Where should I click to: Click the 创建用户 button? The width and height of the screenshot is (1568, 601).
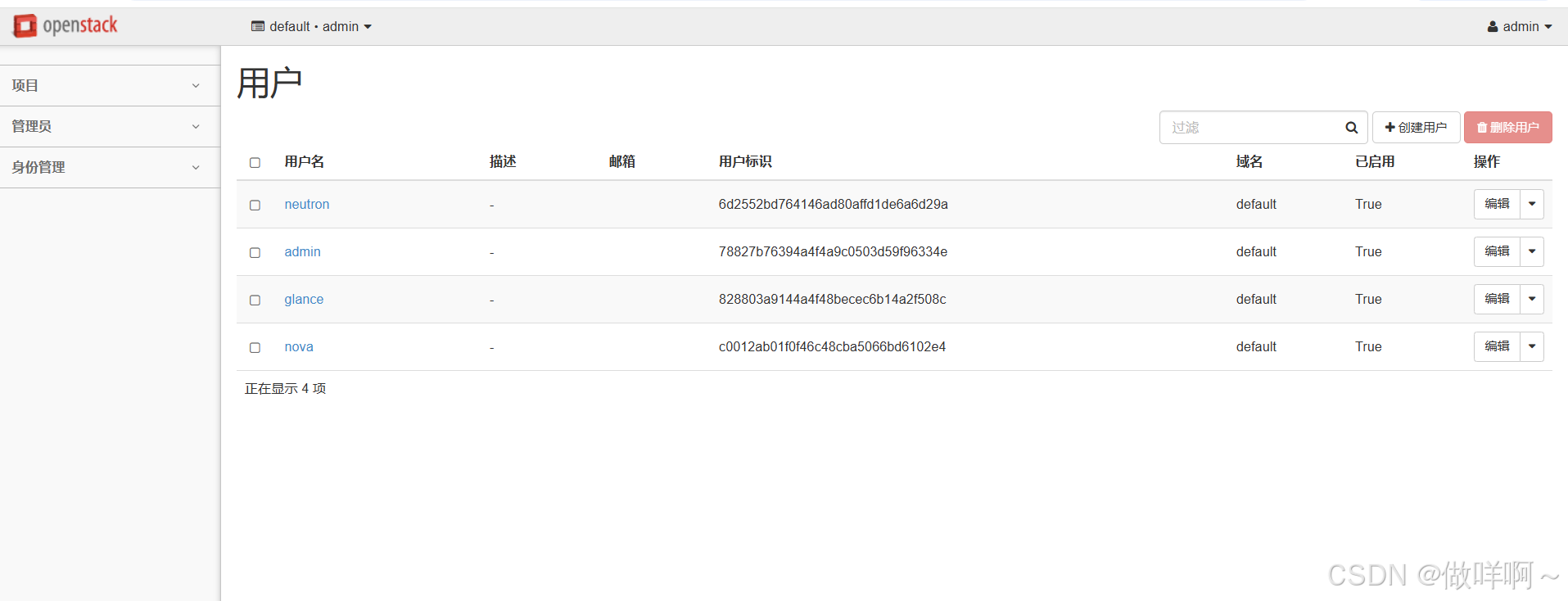1416,127
